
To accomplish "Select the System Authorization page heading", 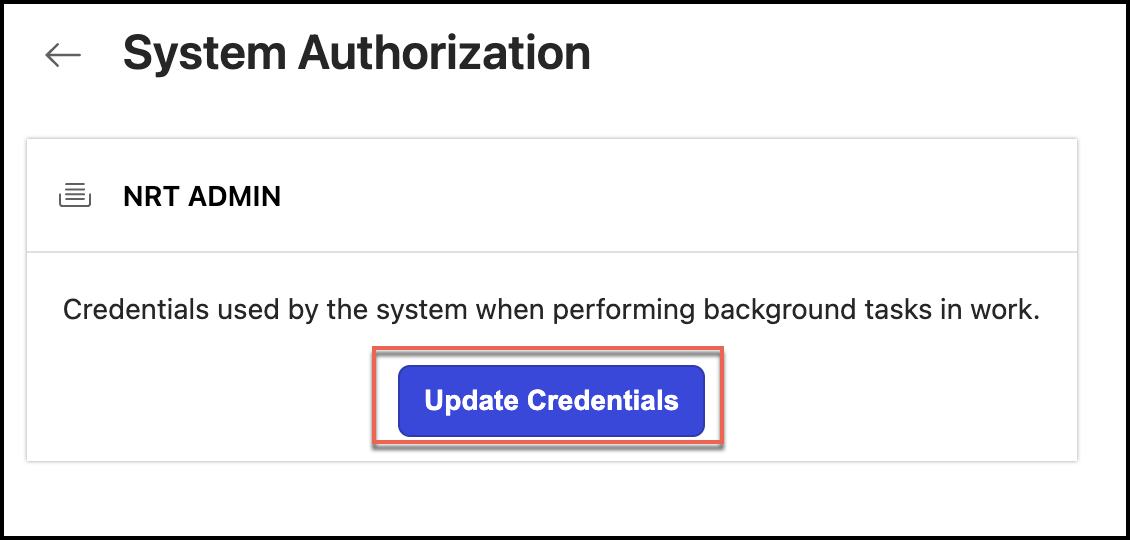I will pyautogui.click(x=356, y=53).
